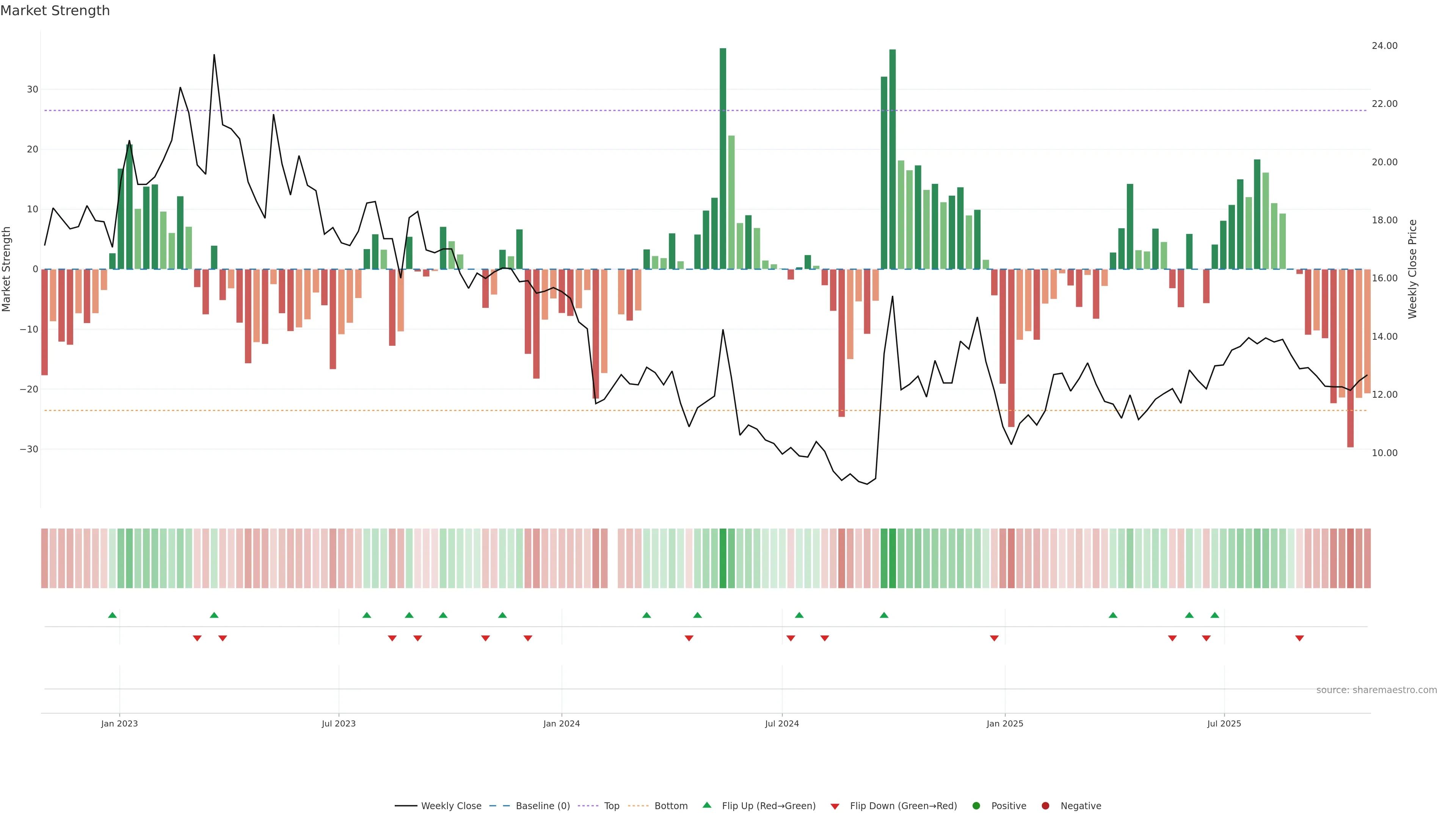Click the Positive green circle legend icon

(976, 806)
